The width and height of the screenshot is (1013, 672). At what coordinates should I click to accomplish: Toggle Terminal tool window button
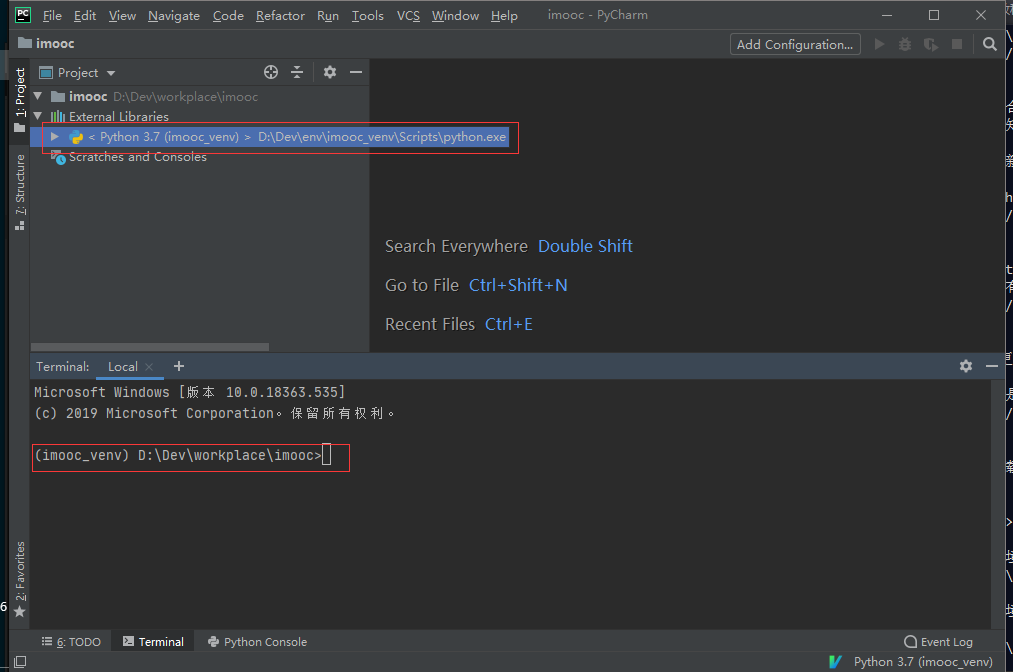pyautogui.click(x=153, y=642)
